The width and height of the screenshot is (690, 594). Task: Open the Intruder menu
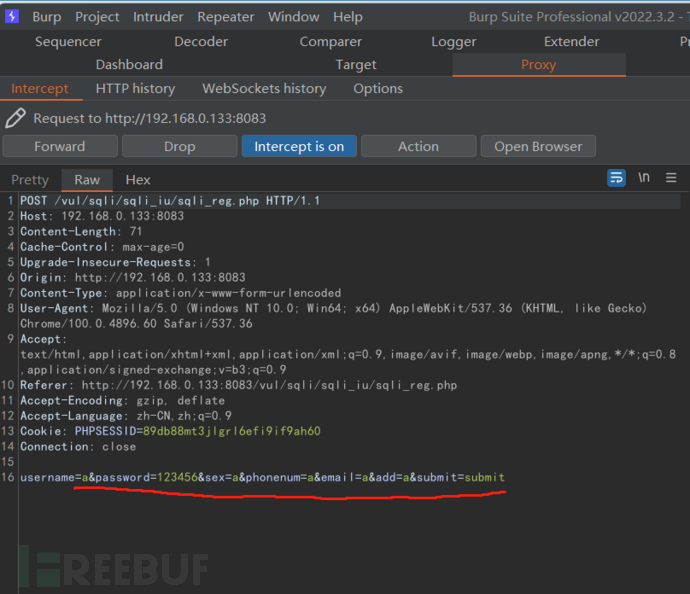click(158, 17)
